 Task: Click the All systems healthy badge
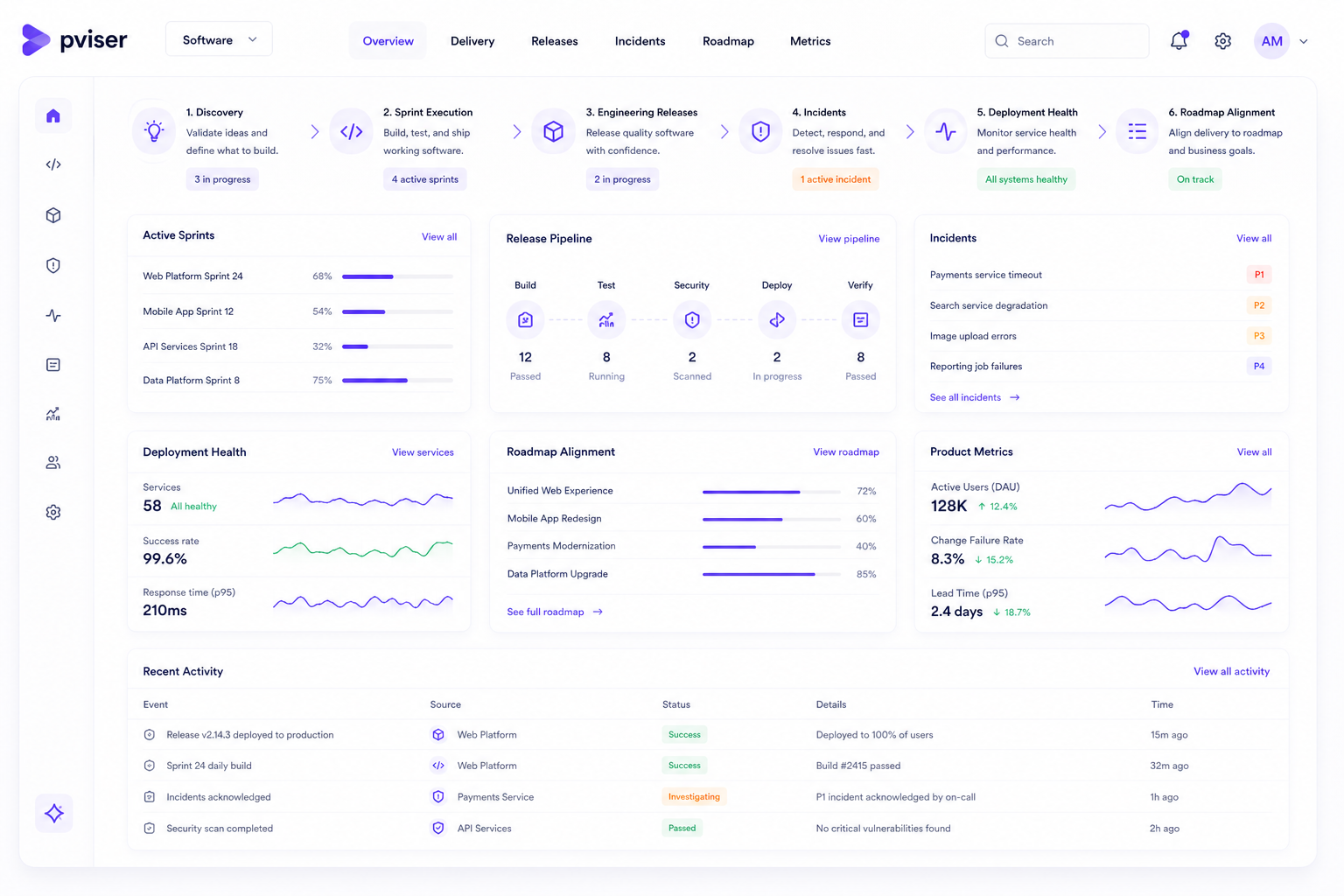tap(1026, 179)
